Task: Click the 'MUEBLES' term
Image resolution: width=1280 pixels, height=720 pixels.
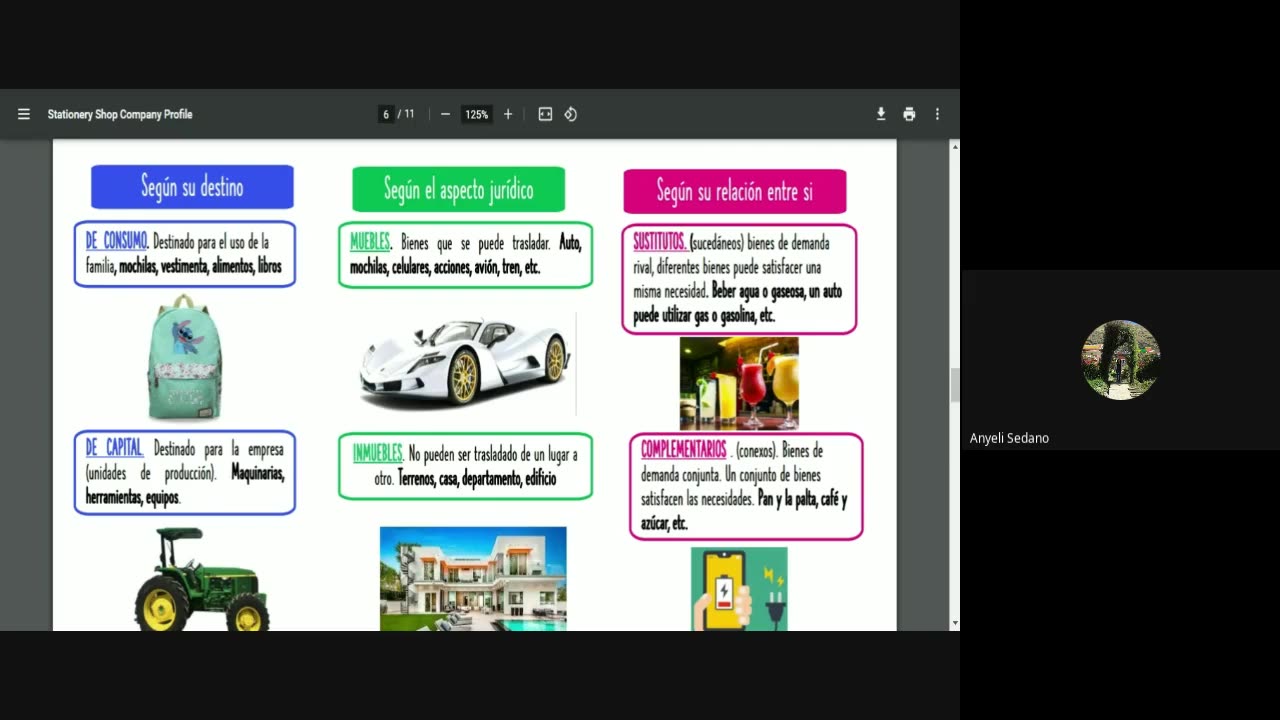Action: click(370, 243)
